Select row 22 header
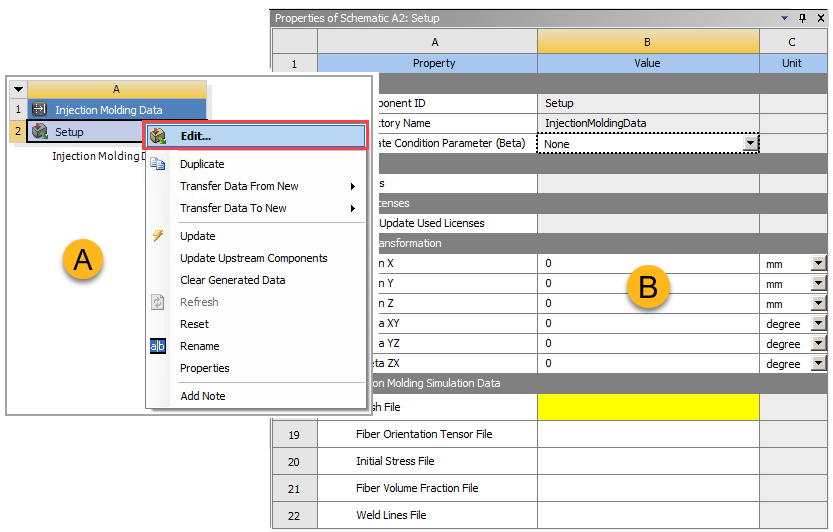 click(294, 516)
